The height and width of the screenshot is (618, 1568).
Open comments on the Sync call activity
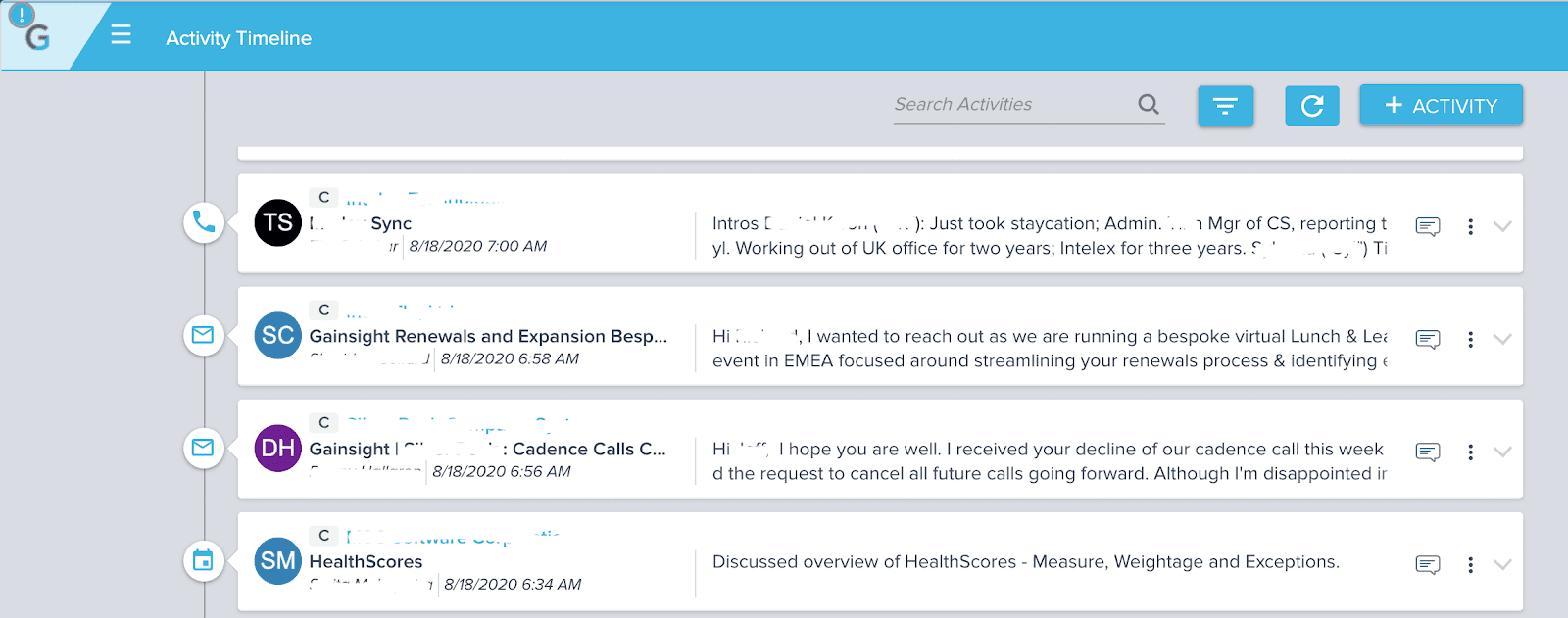(x=1428, y=227)
